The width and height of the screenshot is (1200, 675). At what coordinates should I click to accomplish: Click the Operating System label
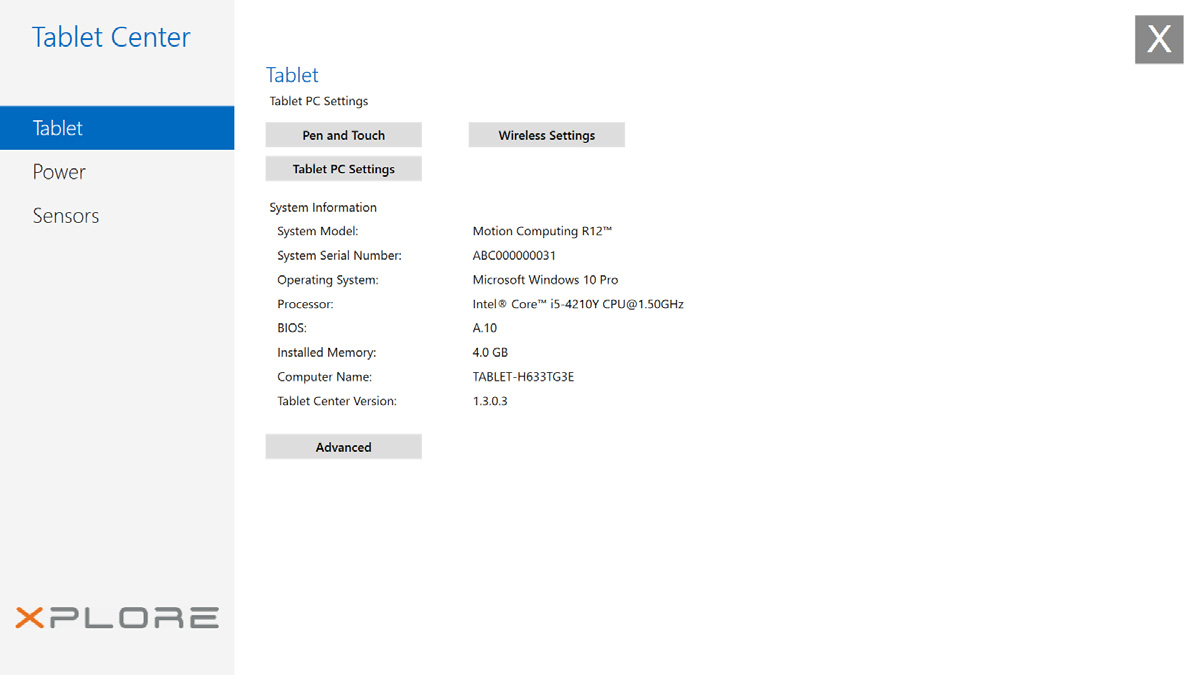[x=327, y=280]
